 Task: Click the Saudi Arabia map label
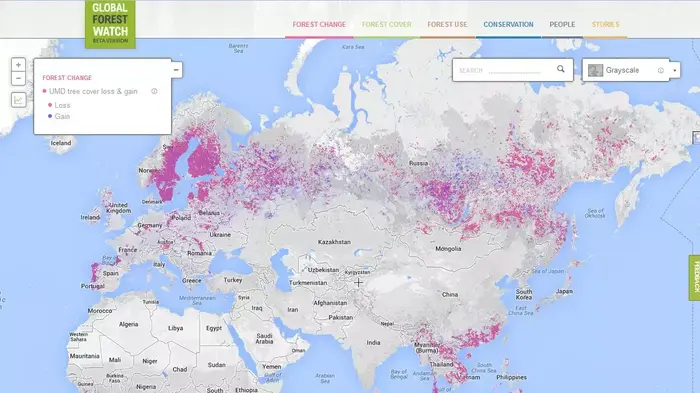point(264,339)
